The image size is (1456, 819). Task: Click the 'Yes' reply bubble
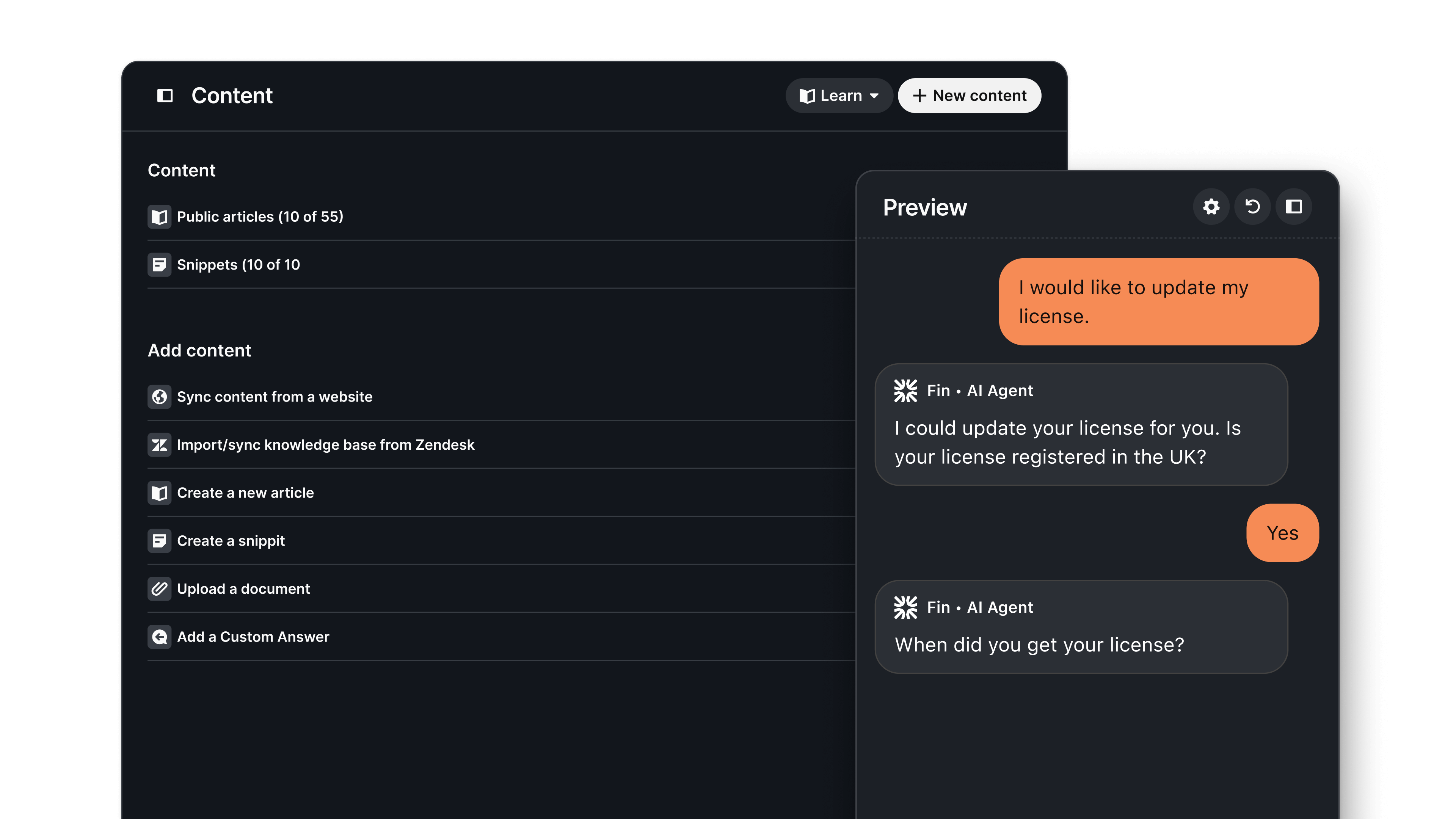[1282, 533]
